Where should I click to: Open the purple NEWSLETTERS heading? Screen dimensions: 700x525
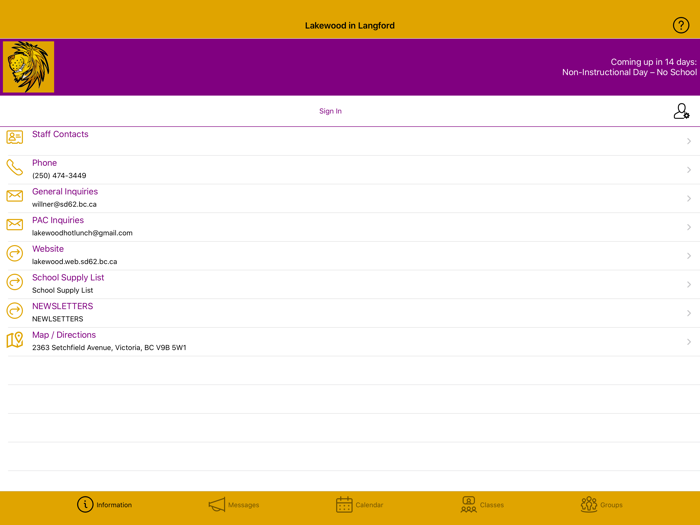pos(62,306)
